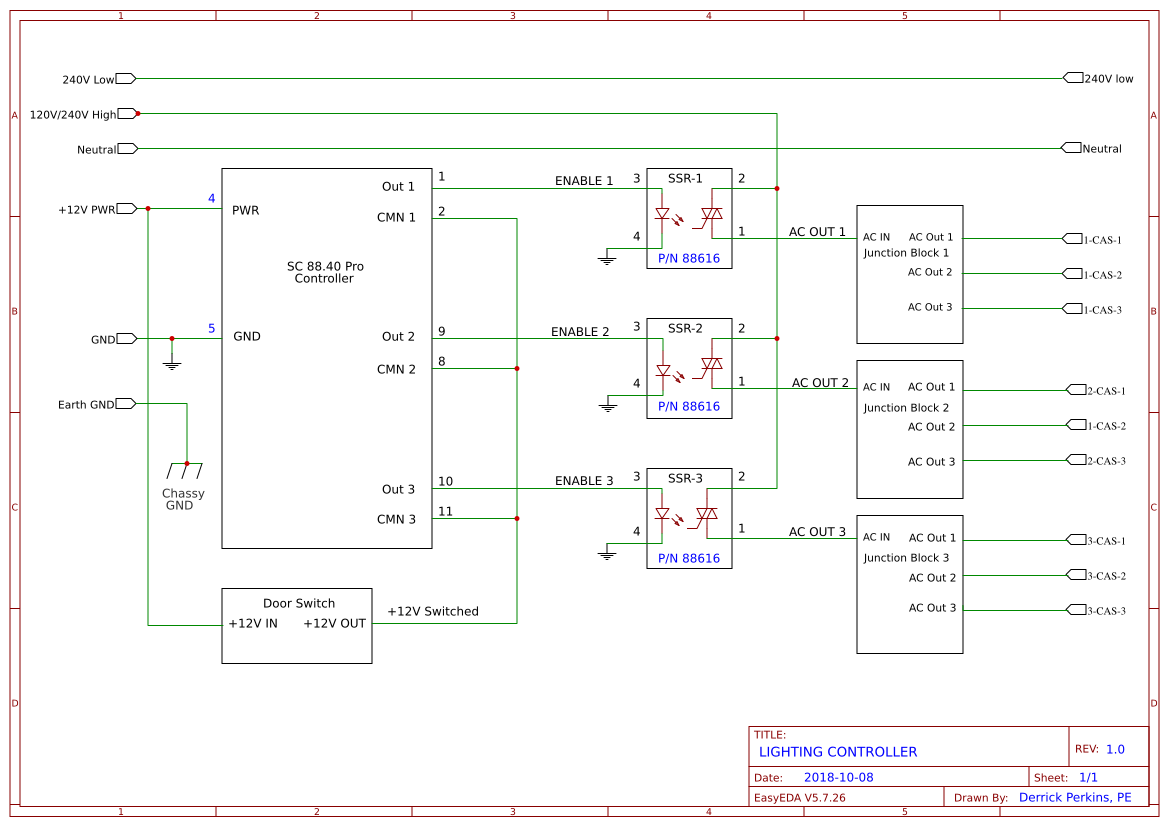Click Derrick Perkins, PE author name
The height and width of the screenshot is (827, 1169).
(1075, 797)
